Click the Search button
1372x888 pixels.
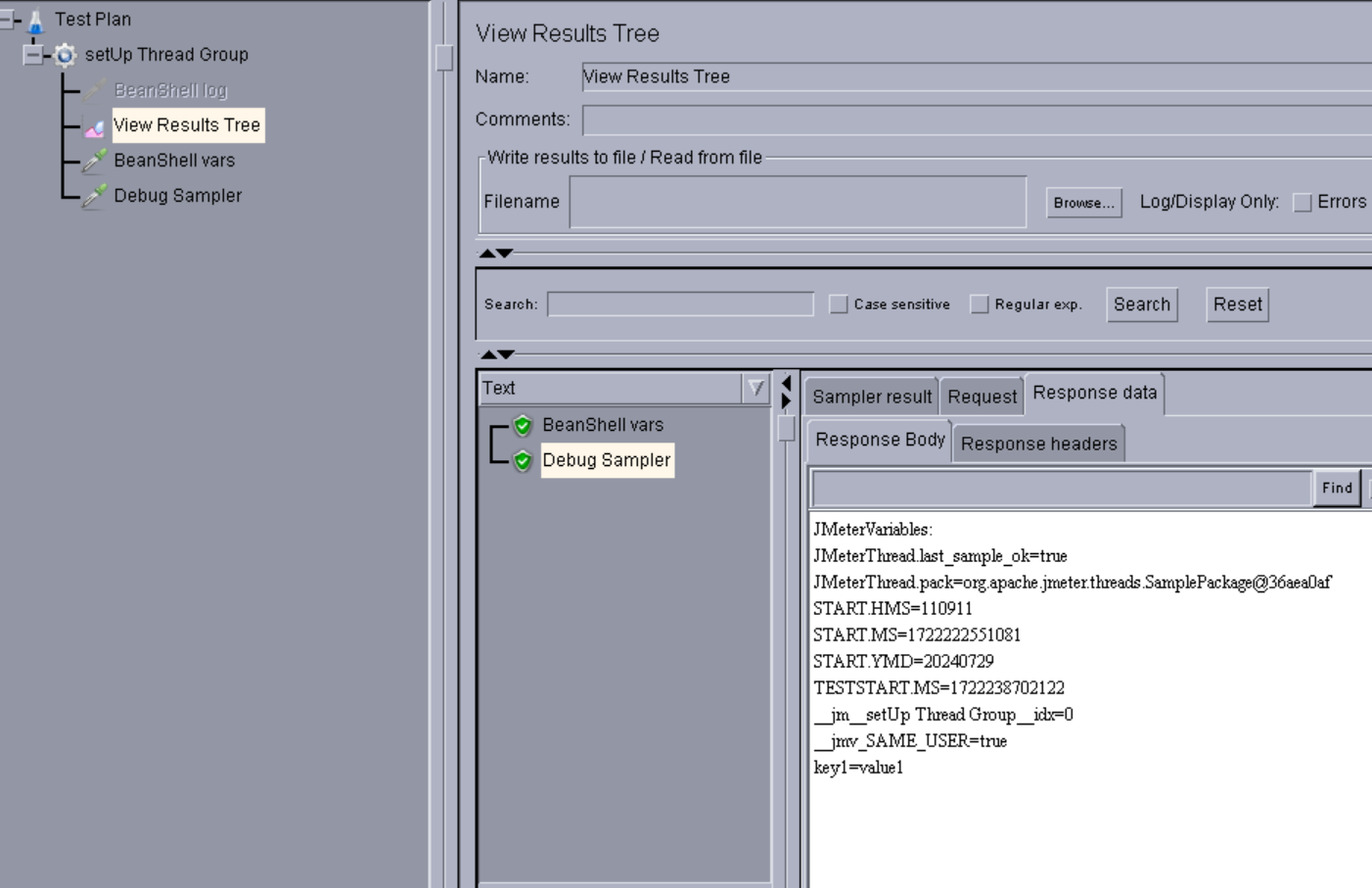click(1142, 304)
